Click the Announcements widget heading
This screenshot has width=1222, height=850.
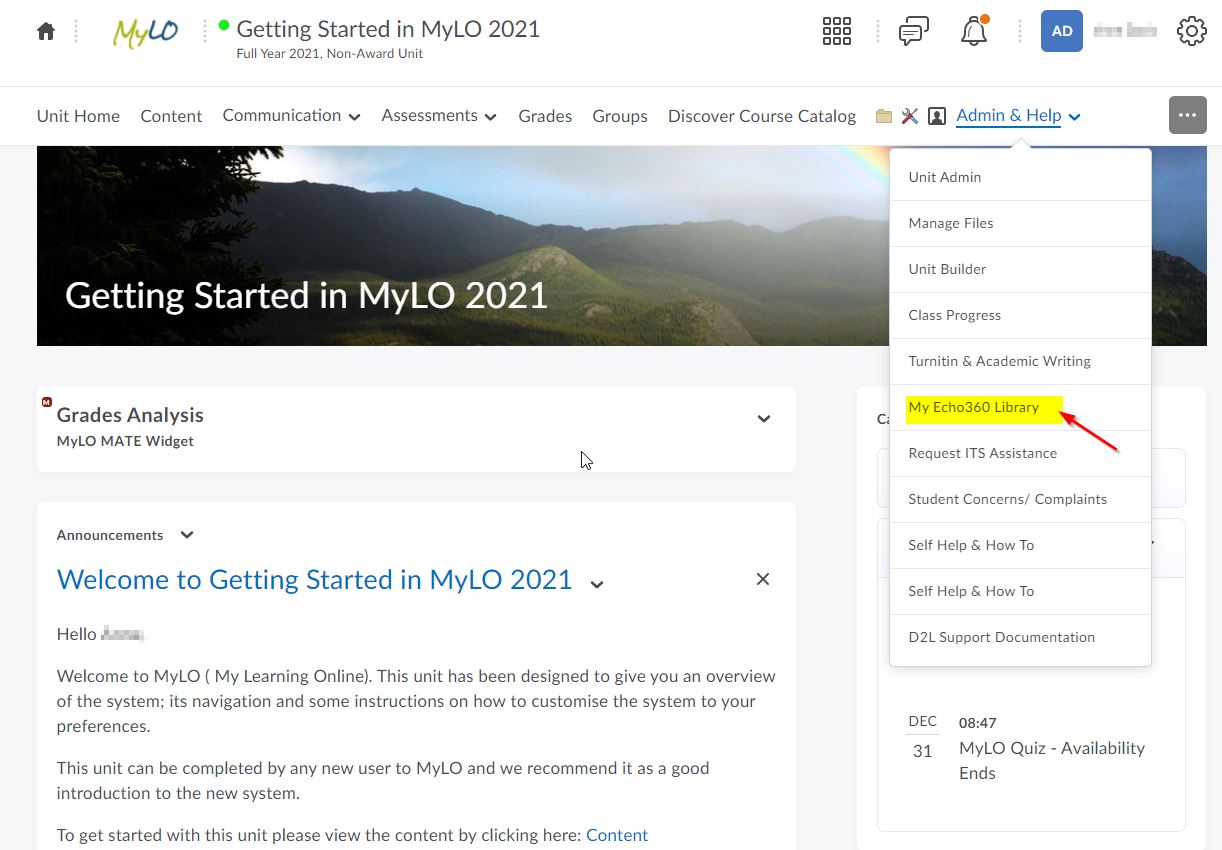[x=110, y=535]
